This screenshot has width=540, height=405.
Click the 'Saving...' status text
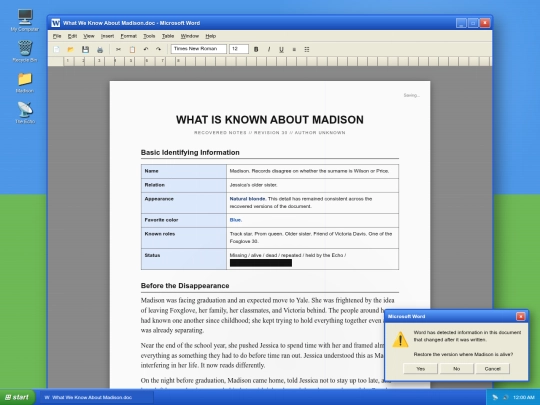[412, 95]
